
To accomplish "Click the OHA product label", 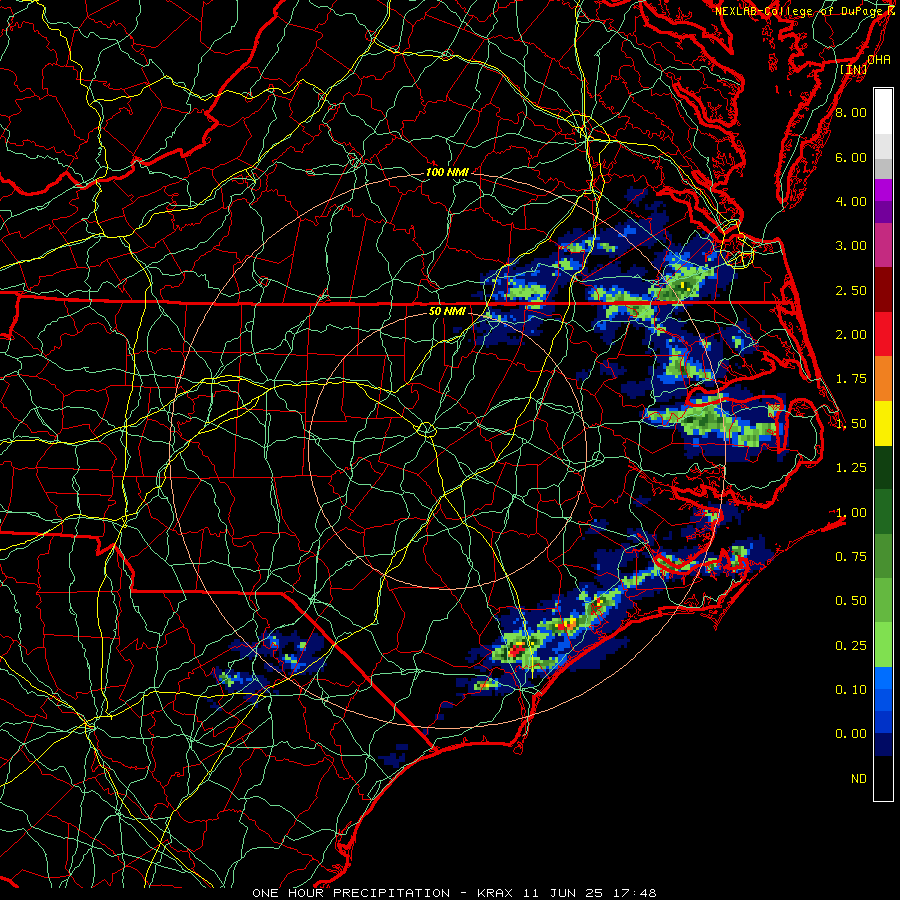I will pos(879,59).
